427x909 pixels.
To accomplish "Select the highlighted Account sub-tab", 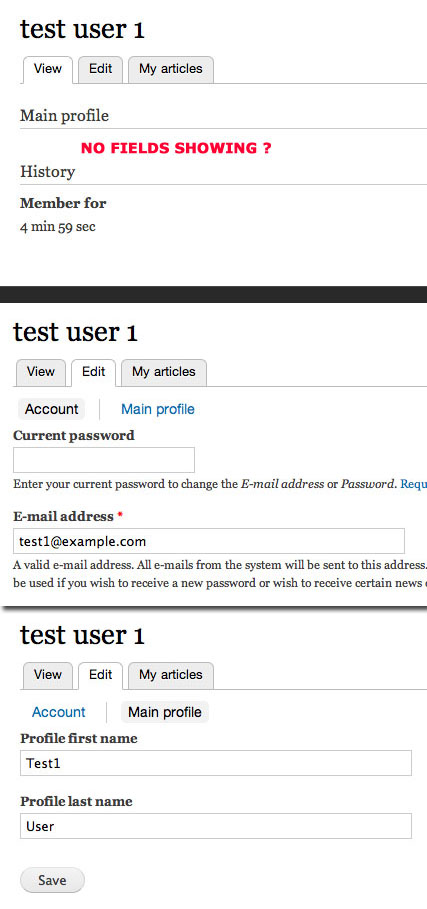I will click(52, 409).
